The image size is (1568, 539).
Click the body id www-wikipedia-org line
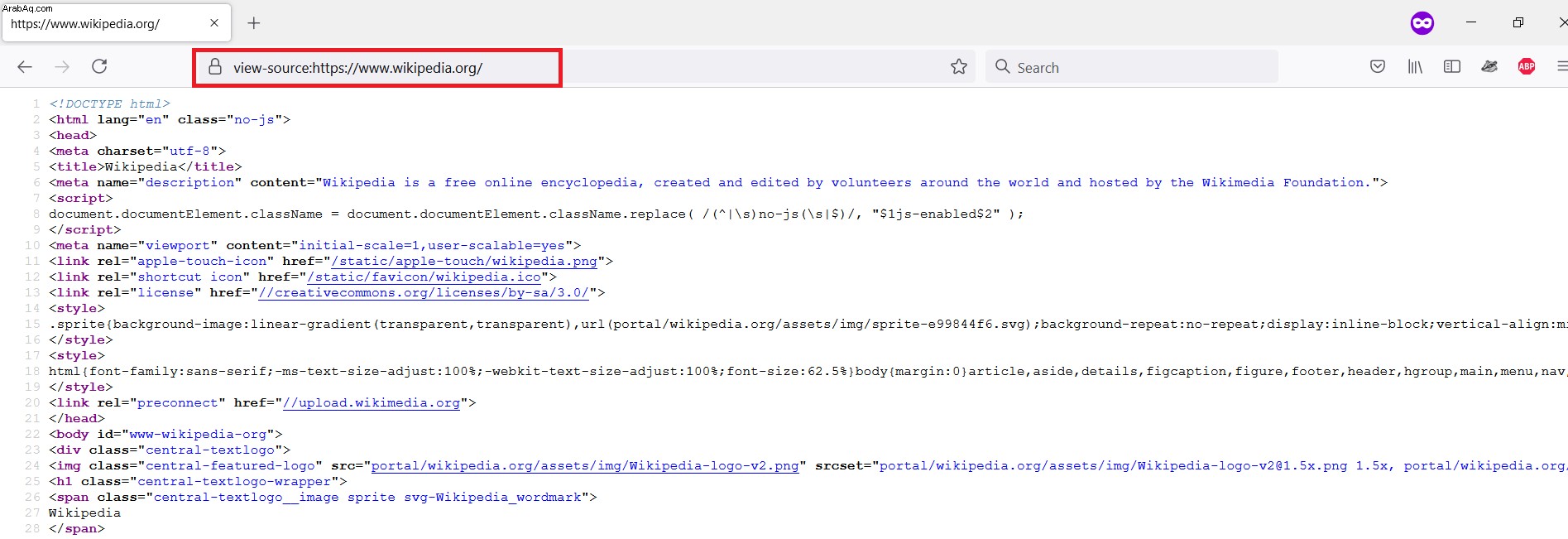point(165,434)
